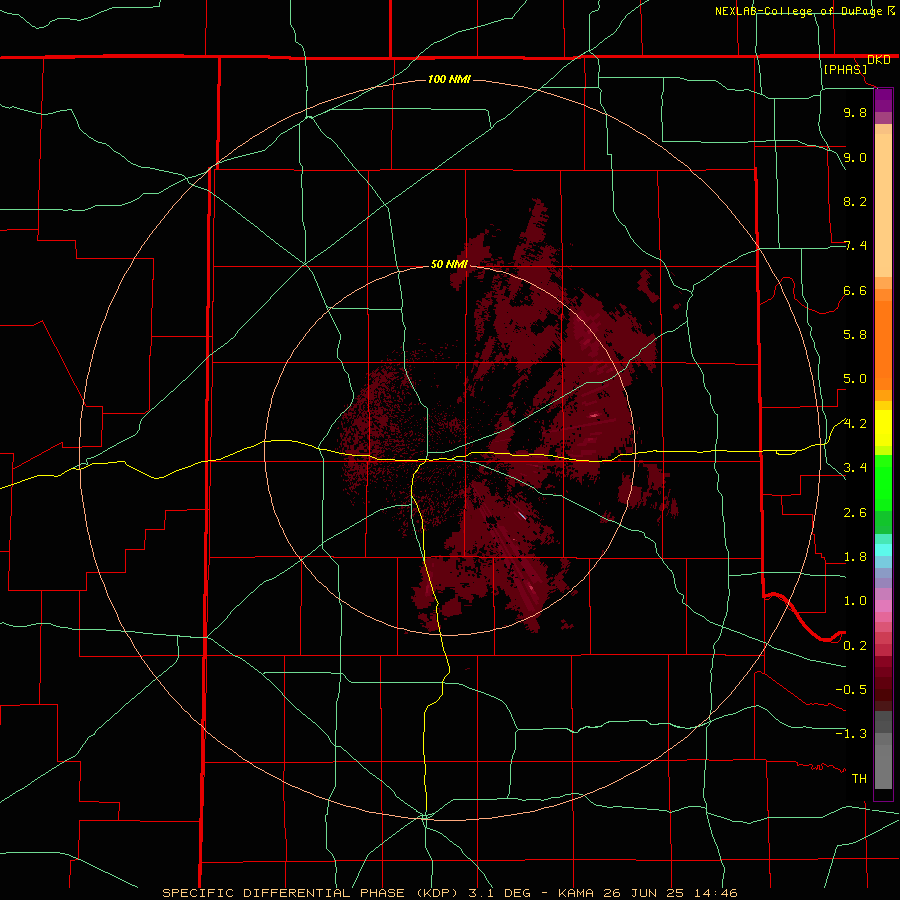The height and width of the screenshot is (900, 900).
Task: Click the 50 NMI range ring label
Action: click(449, 264)
